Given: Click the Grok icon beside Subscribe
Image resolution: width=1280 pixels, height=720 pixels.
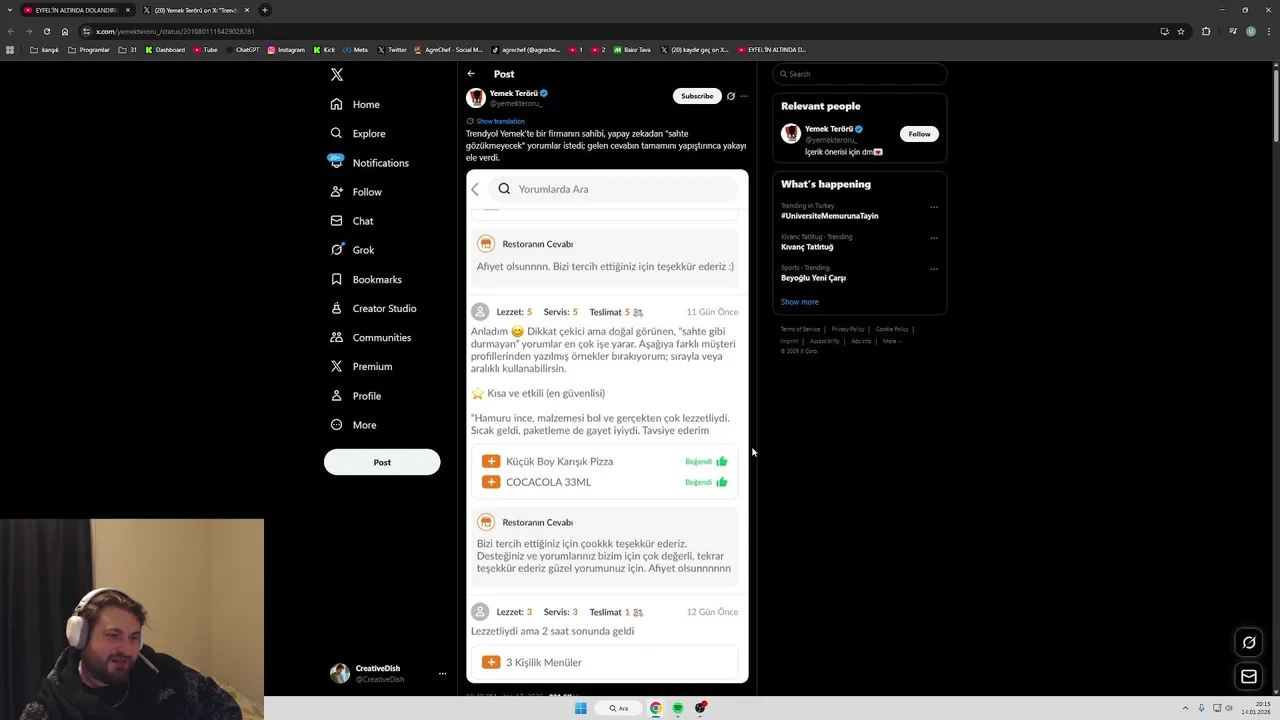Looking at the screenshot, I should (731, 96).
